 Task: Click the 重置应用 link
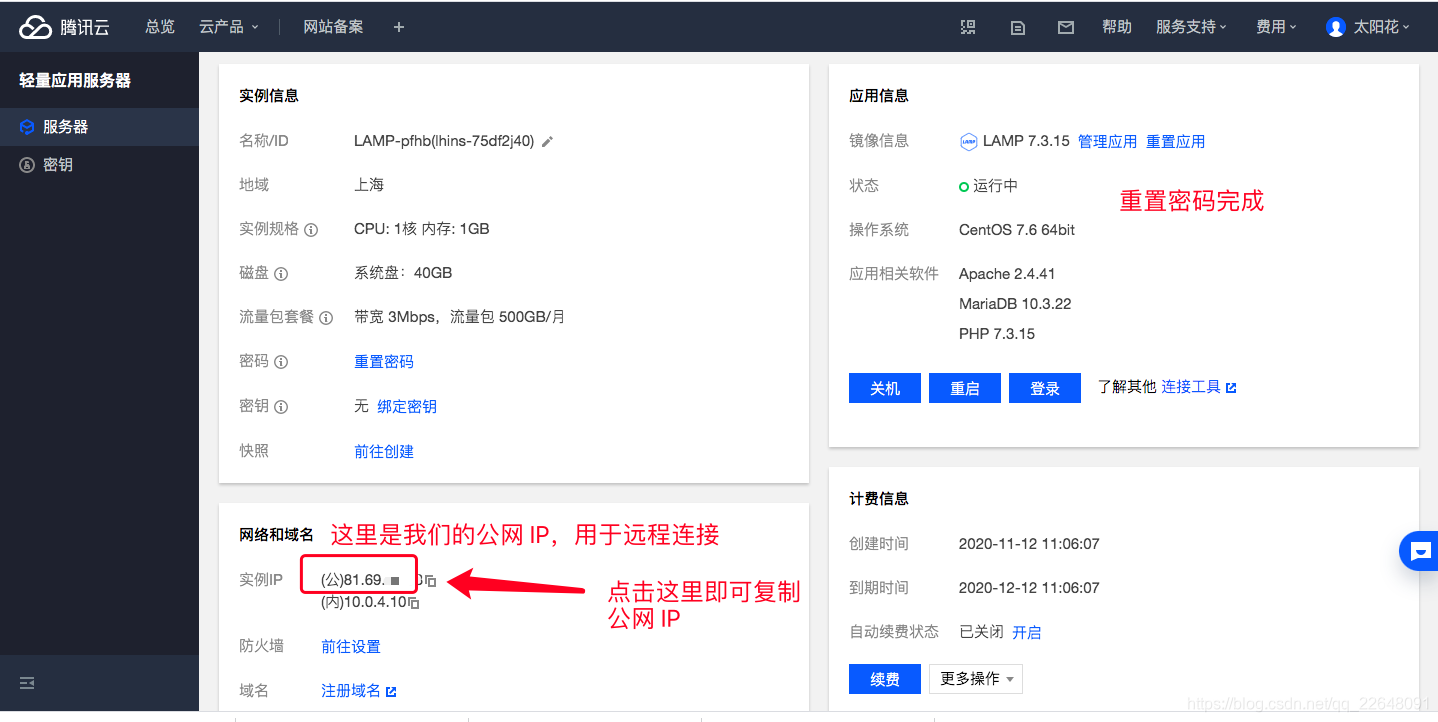coord(1175,142)
